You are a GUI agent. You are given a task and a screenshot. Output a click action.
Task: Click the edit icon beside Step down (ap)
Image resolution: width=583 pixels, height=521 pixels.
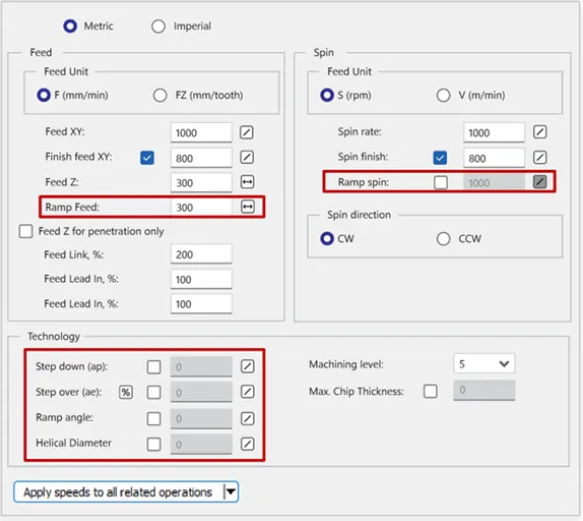click(248, 366)
